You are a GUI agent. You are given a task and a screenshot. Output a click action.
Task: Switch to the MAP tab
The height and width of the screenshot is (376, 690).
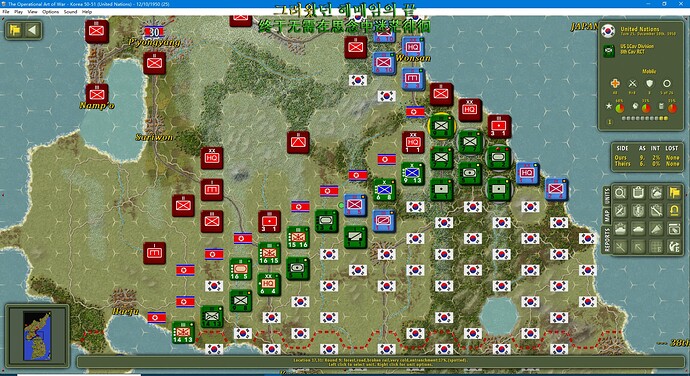tap(607, 216)
